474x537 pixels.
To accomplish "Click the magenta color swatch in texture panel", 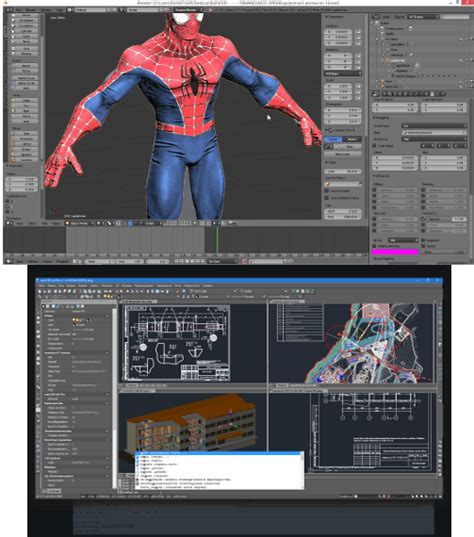I will tap(395, 252).
